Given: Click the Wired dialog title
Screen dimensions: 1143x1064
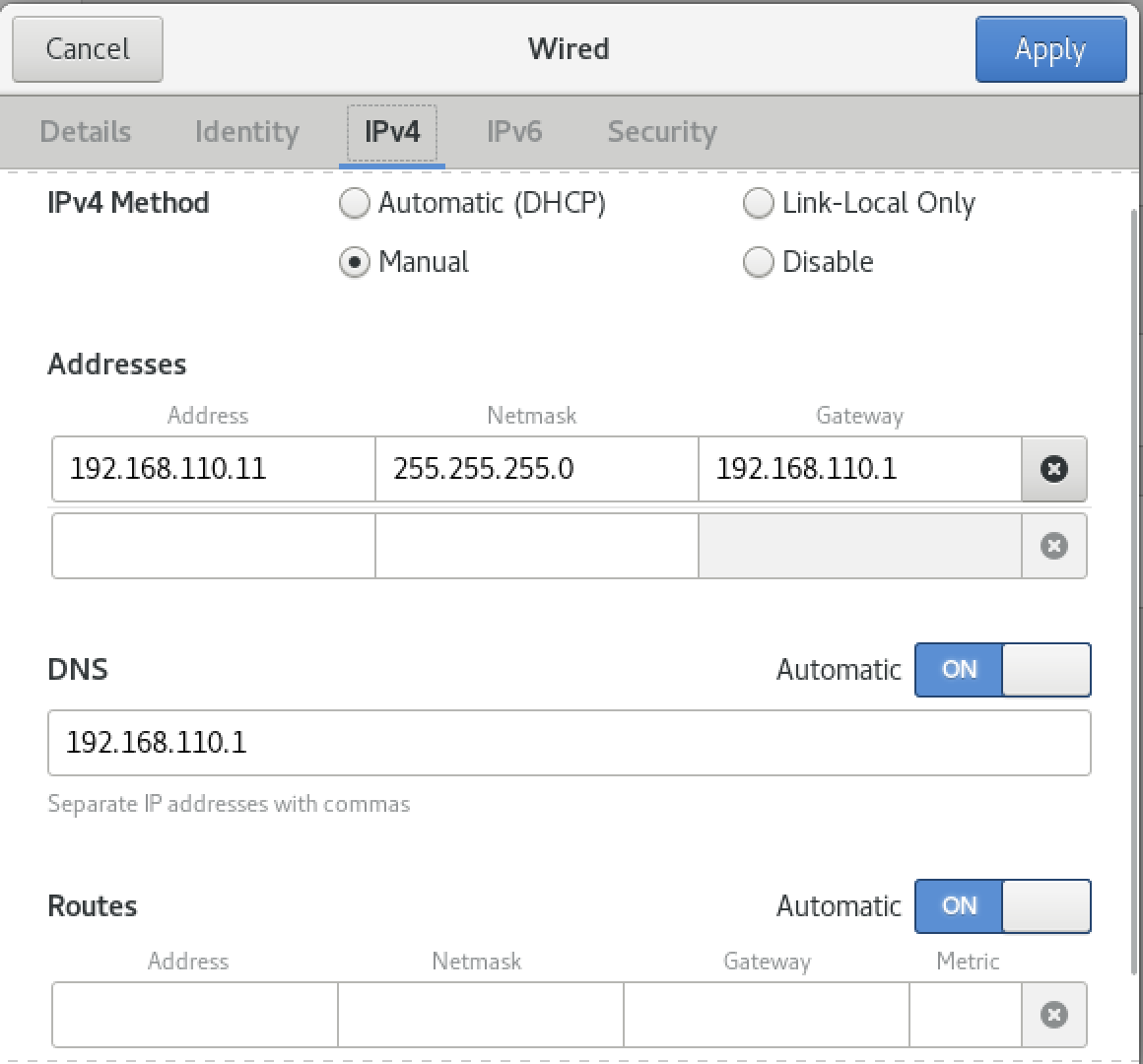Looking at the screenshot, I should tap(569, 49).
